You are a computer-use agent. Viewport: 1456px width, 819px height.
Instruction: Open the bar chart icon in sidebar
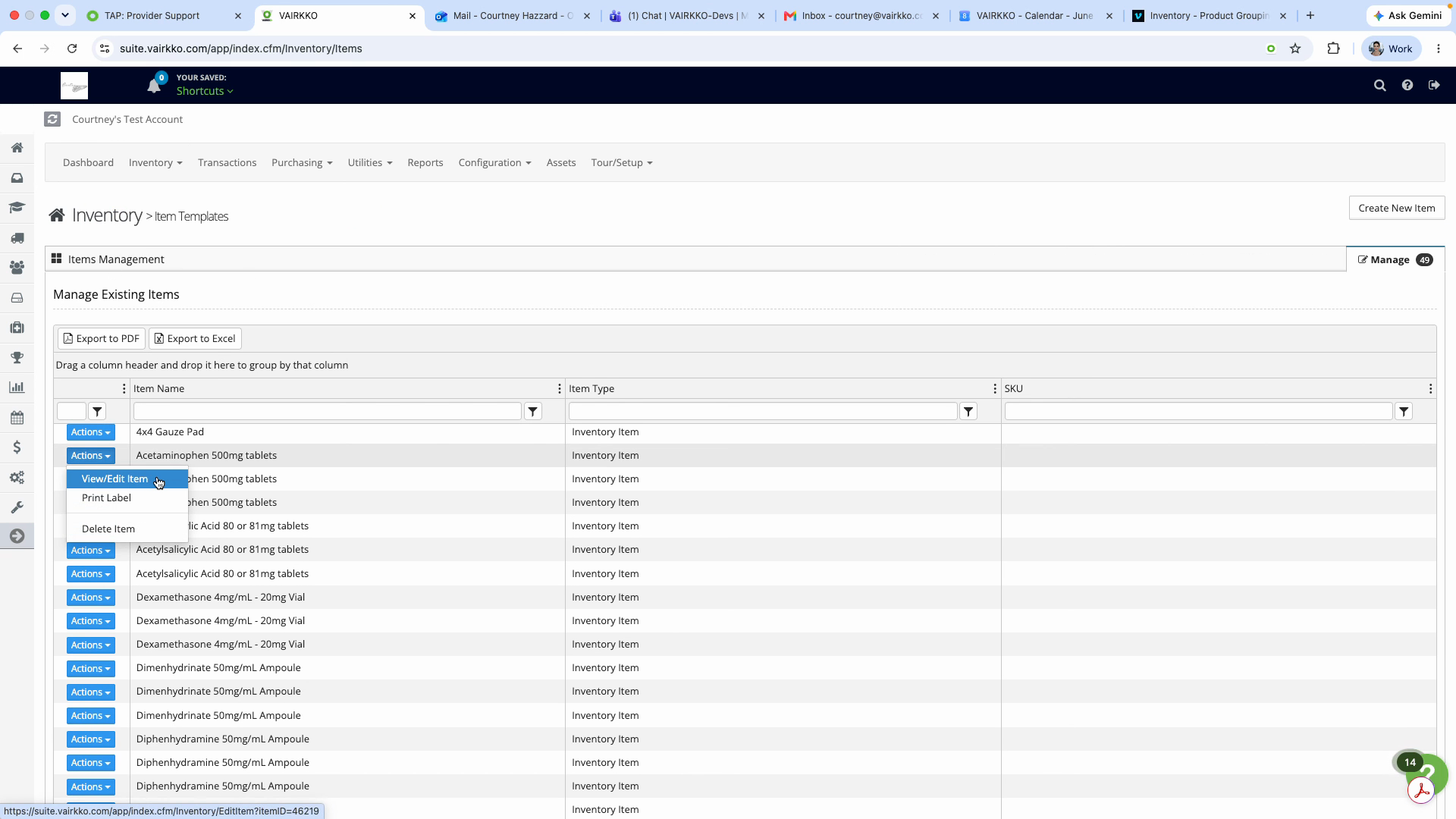17,388
